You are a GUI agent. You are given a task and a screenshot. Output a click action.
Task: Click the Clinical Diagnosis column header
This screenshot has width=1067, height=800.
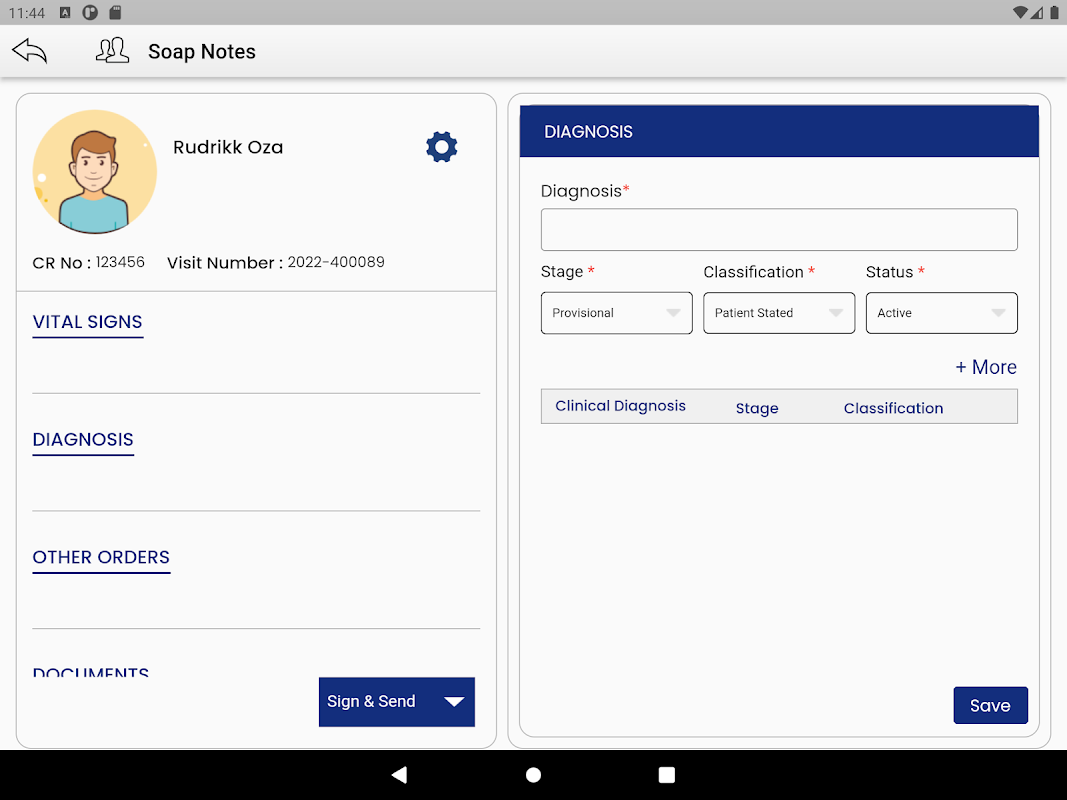pyautogui.click(x=620, y=406)
